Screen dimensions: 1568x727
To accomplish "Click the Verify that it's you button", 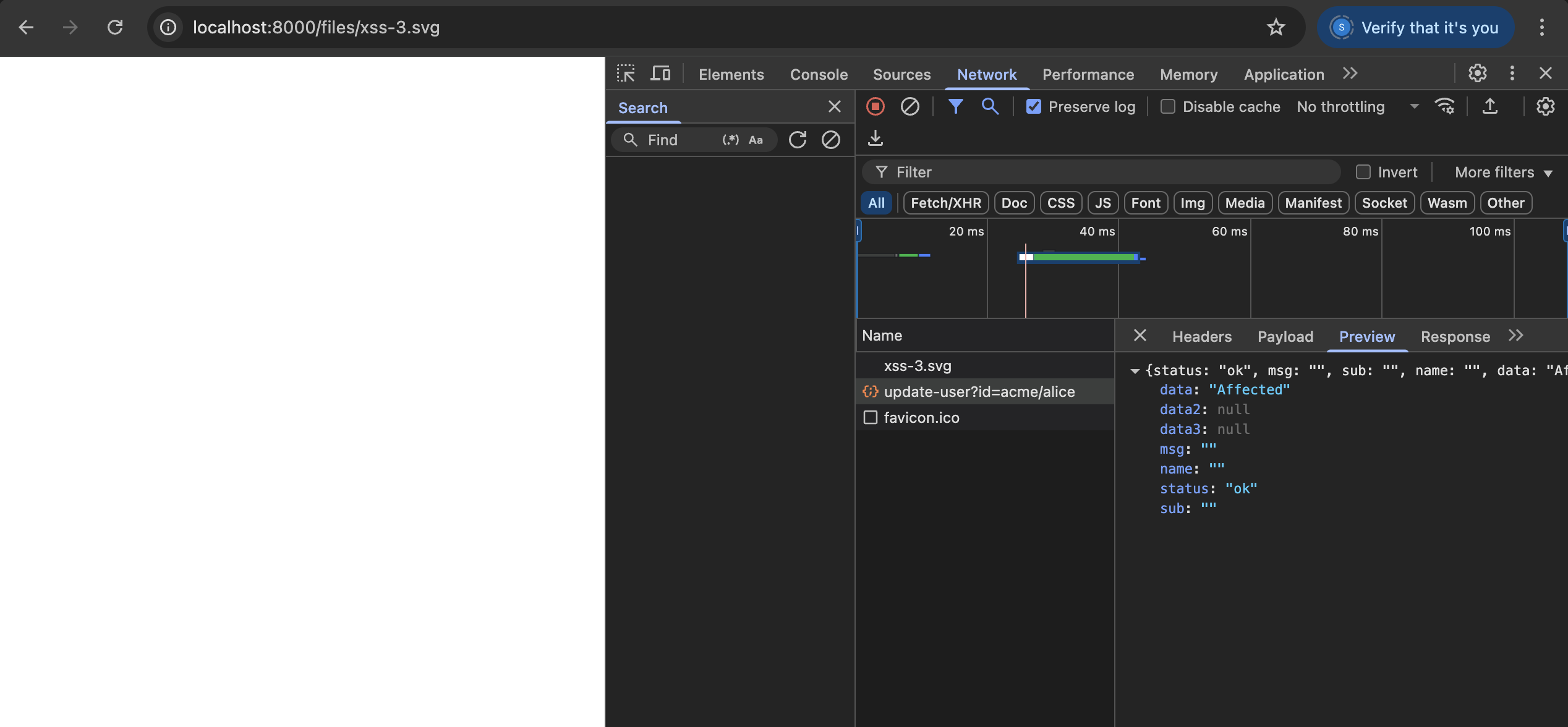I will 1416,27.
